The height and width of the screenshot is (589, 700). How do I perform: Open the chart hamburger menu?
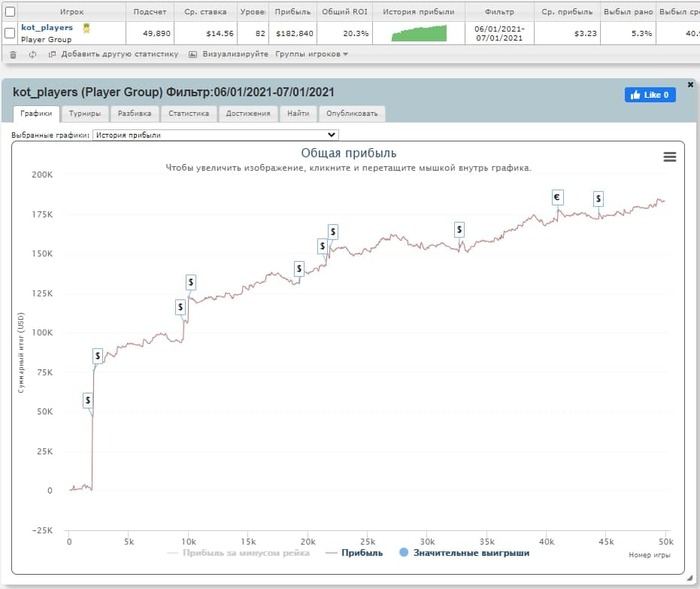coord(669,157)
